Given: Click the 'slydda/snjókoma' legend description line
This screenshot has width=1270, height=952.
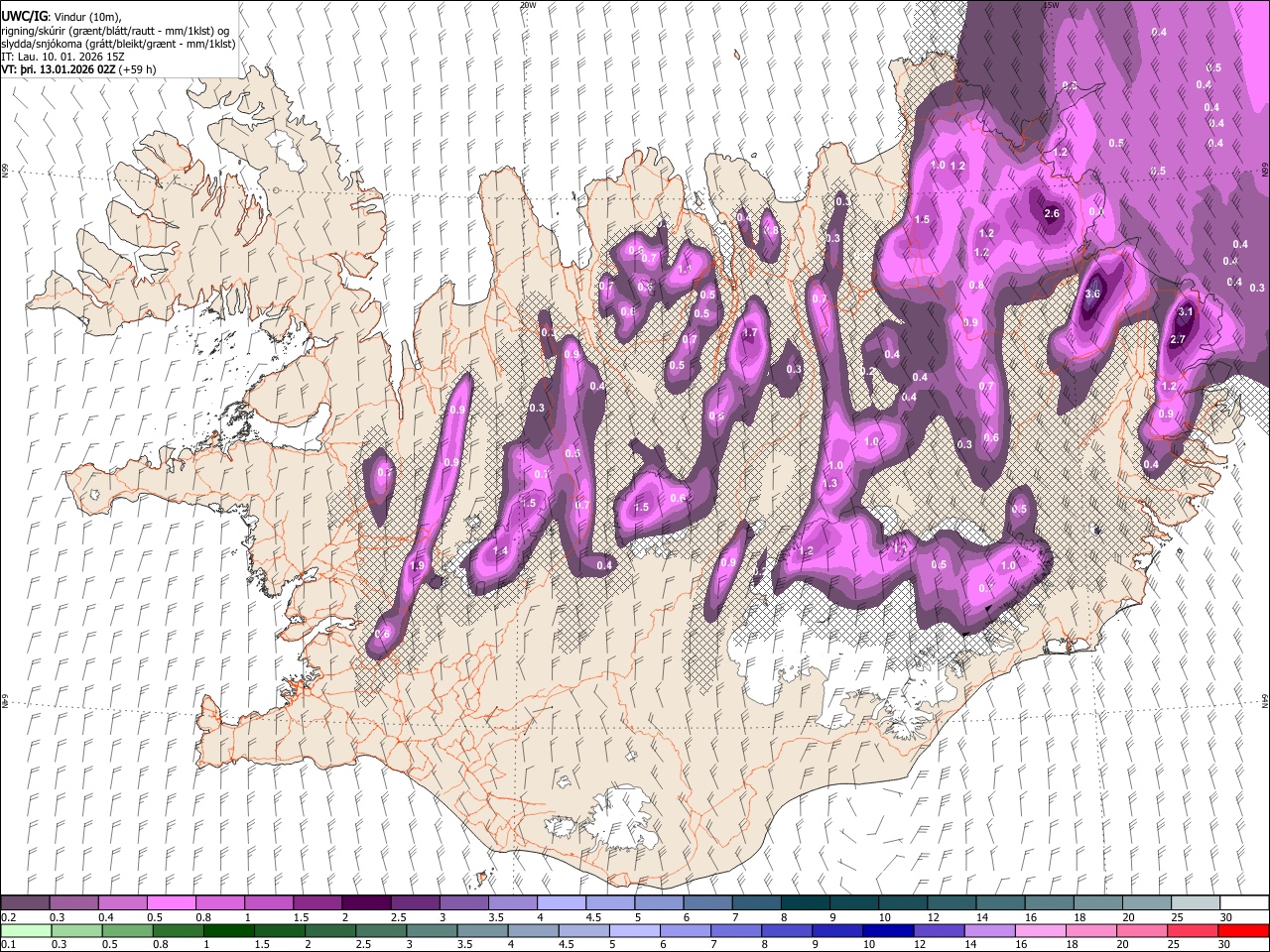Looking at the screenshot, I should point(118,45).
